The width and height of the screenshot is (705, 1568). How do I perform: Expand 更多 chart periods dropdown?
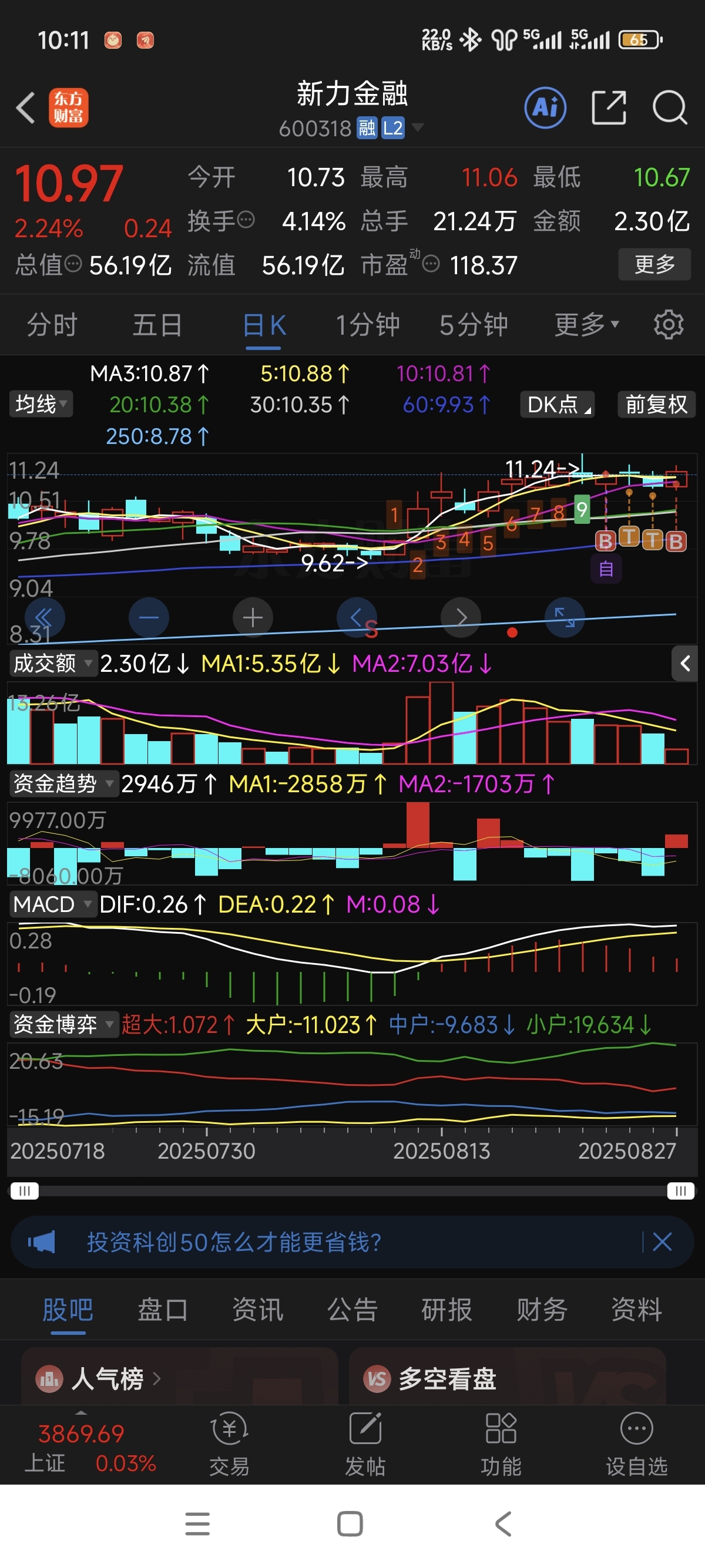tap(586, 324)
